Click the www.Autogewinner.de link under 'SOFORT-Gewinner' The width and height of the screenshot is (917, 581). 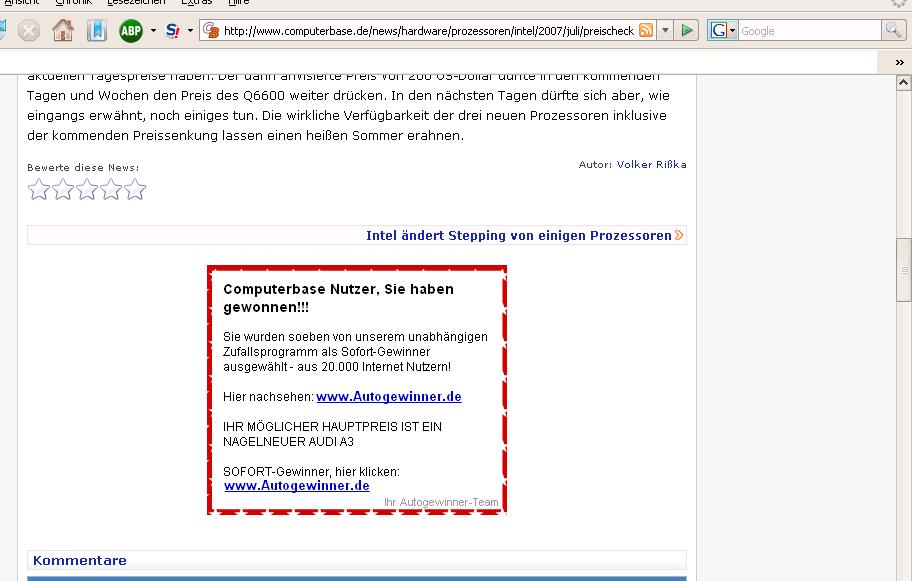(x=297, y=486)
